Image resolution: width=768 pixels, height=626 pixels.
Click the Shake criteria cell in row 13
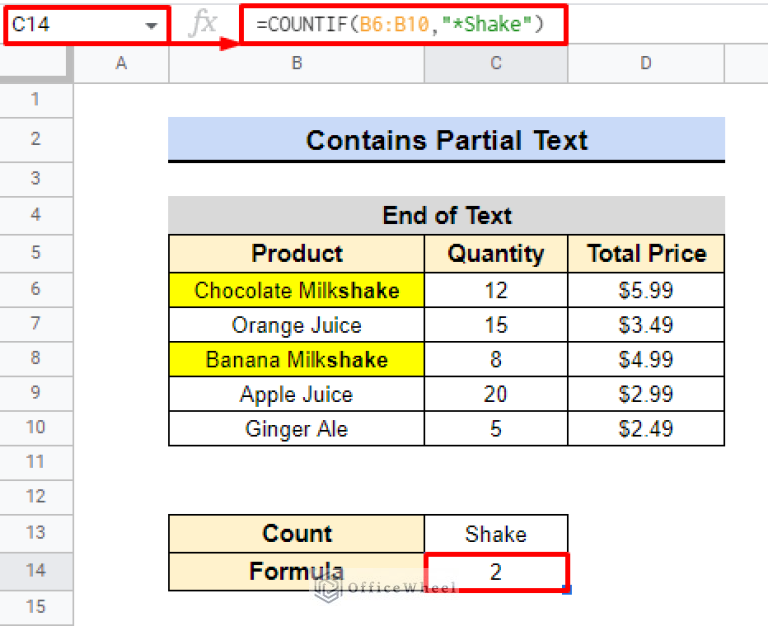[x=495, y=533]
